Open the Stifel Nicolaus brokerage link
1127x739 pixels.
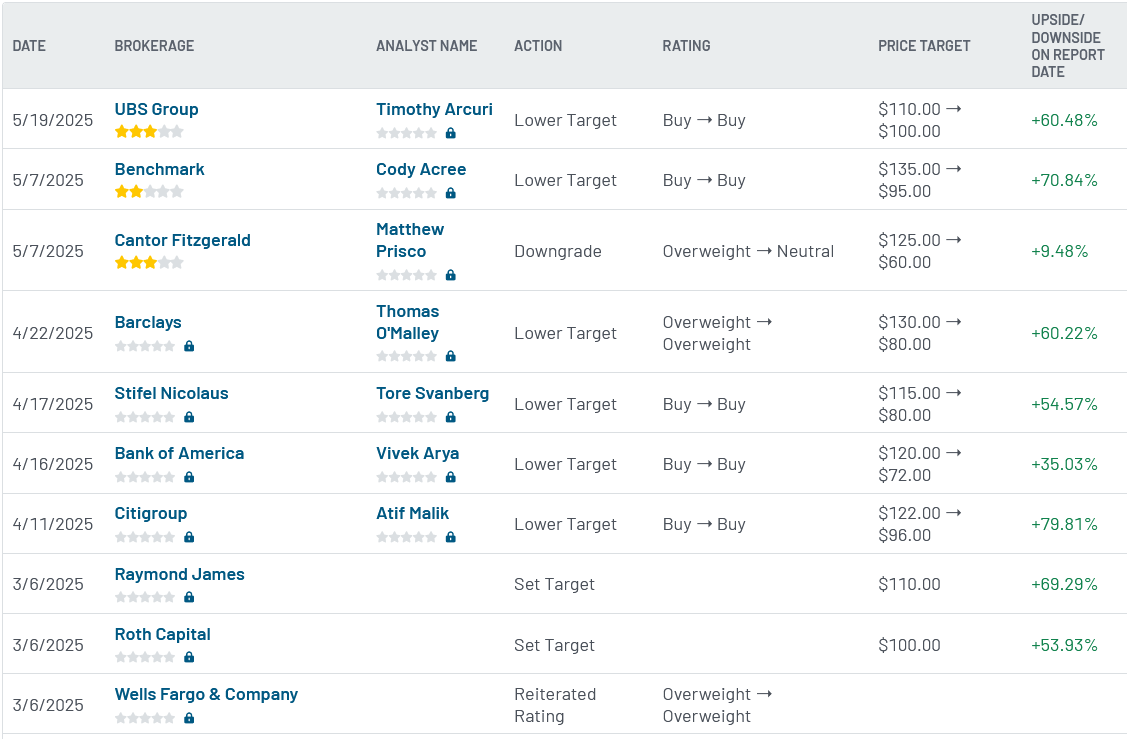pyautogui.click(x=171, y=393)
